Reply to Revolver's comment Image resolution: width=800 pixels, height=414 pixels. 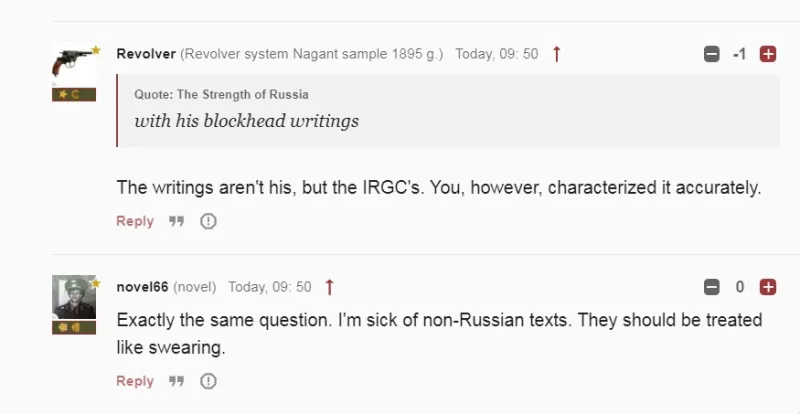tap(135, 222)
